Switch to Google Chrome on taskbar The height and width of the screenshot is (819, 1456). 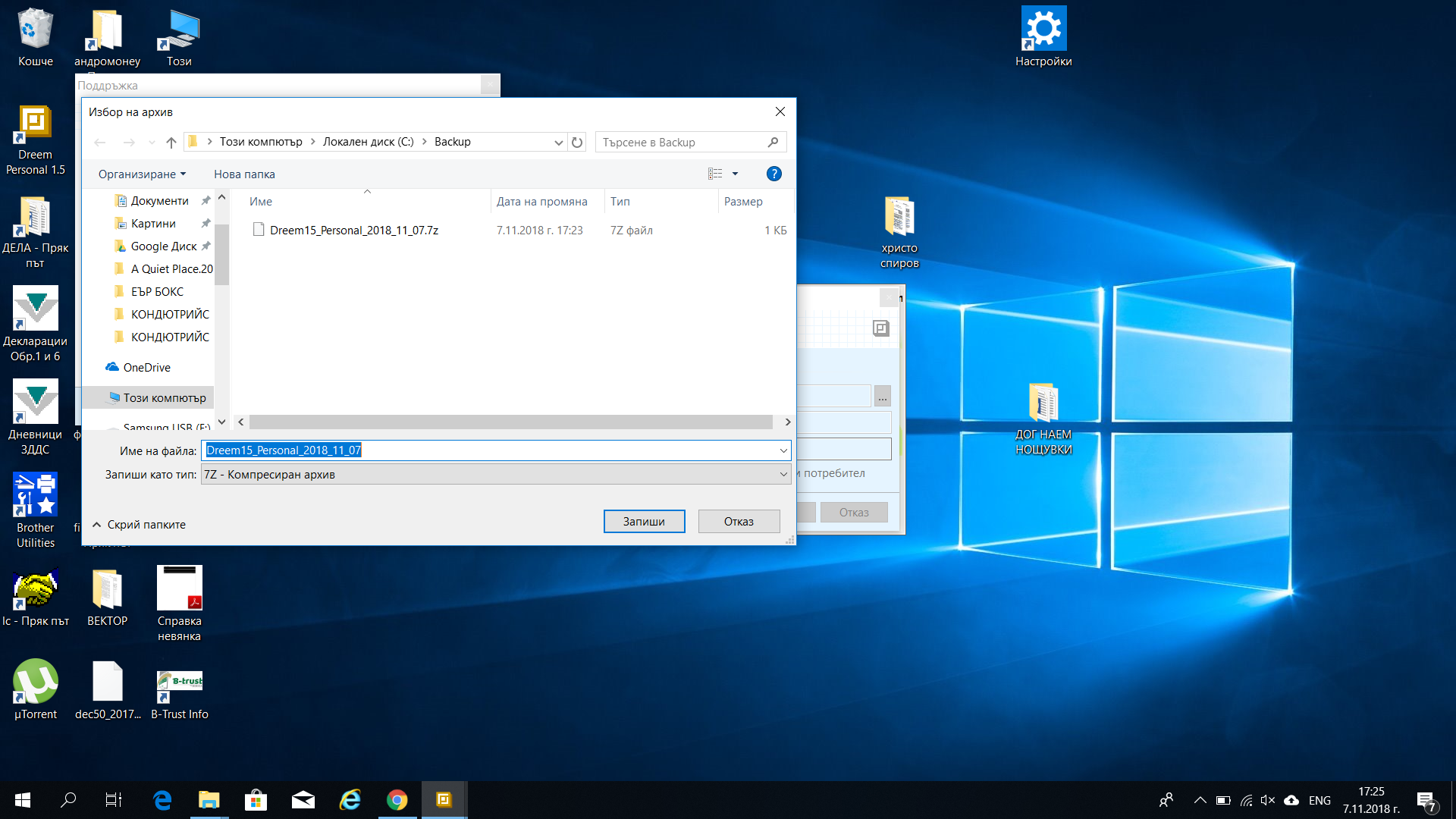pyautogui.click(x=397, y=800)
